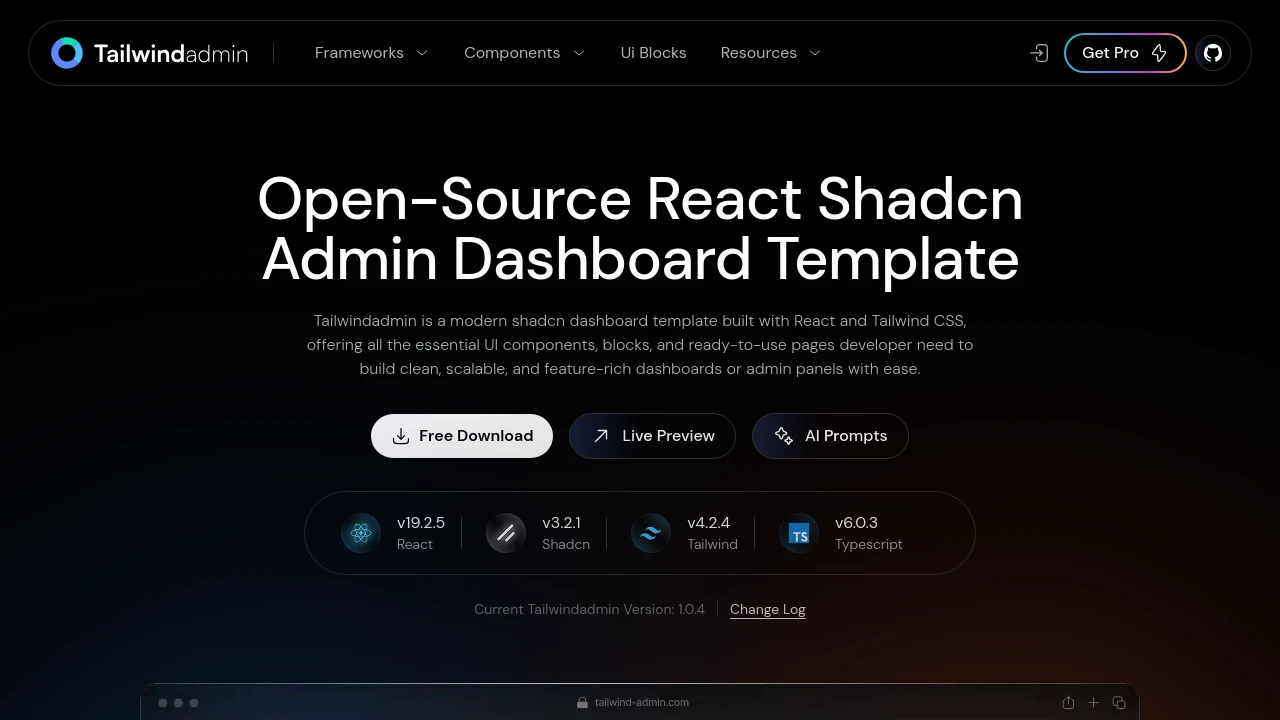The image size is (1280, 720).
Task: Click the Tailwindadmin ring logo
Action: [x=67, y=53]
